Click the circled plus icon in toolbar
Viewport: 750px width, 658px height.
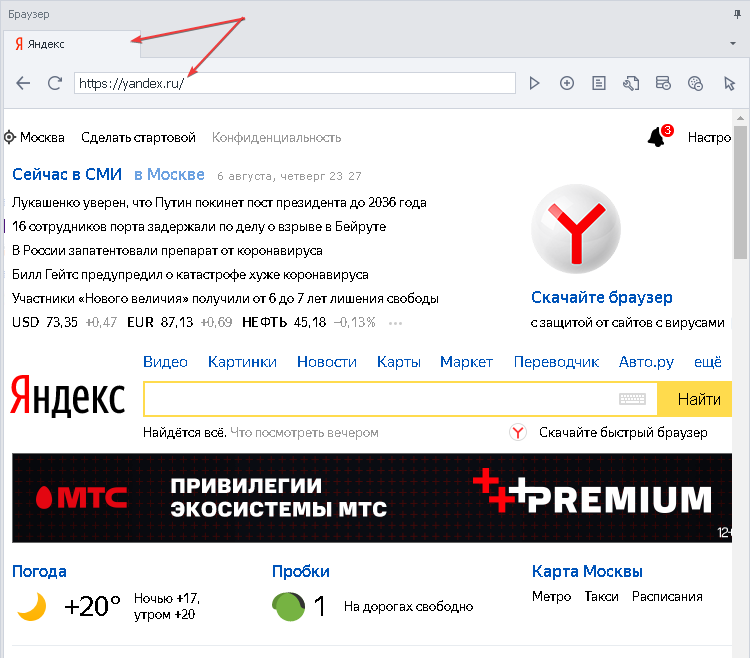click(567, 83)
